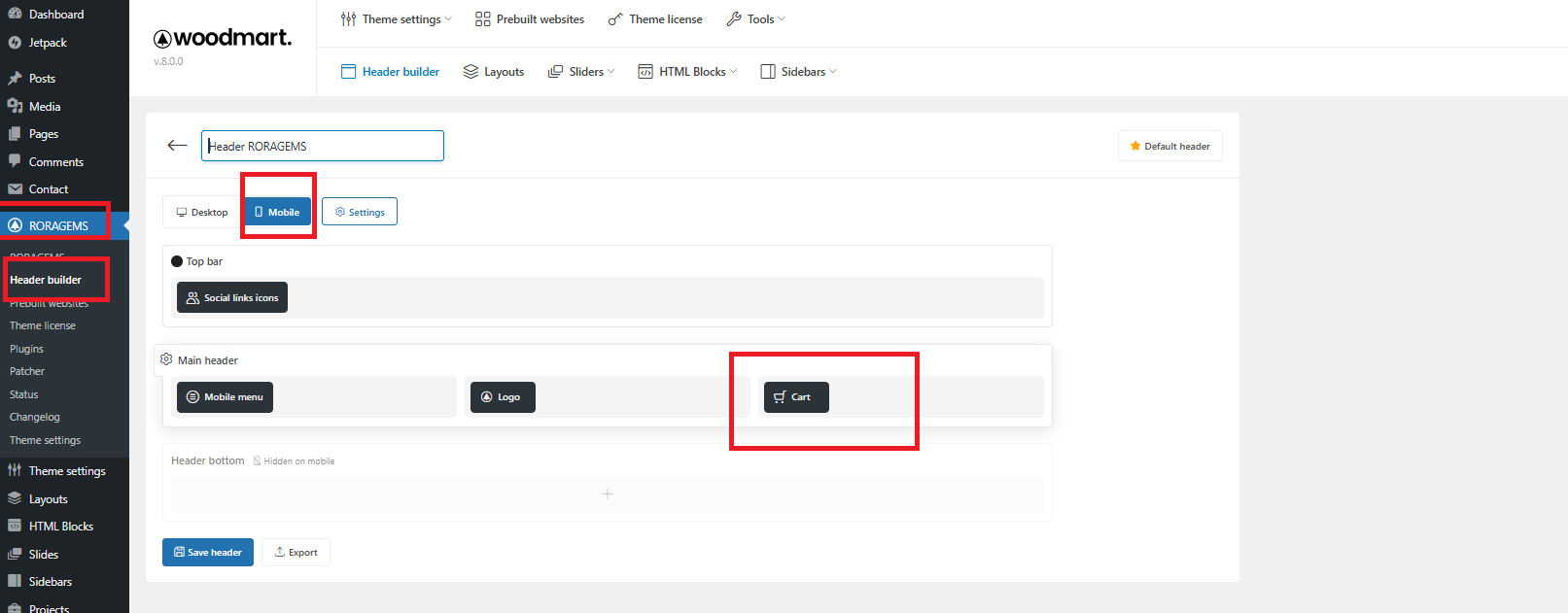The image size is (1568, 613).
Task: Add element to Header bottom row
Action: [x=608, y=494]
